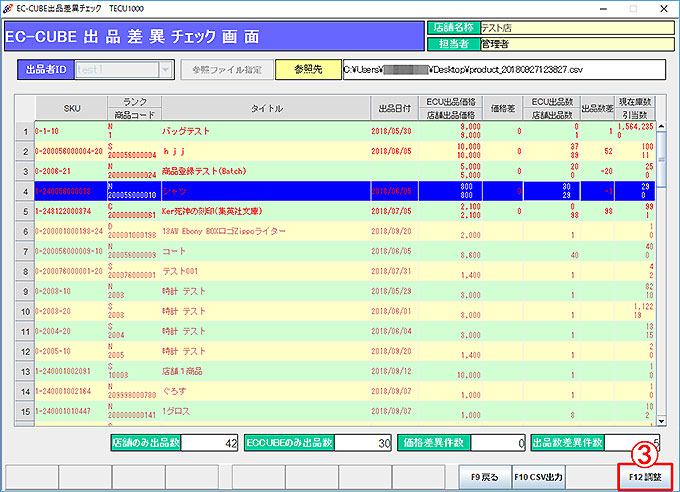Click the F10 CSV出力 button
The height and width of the screenshot is (492, 680).
538,477
